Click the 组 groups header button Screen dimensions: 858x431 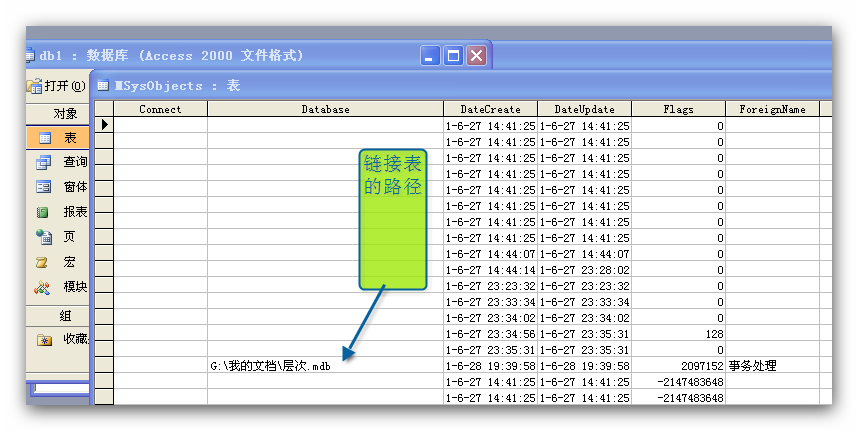tap(57, 316)
